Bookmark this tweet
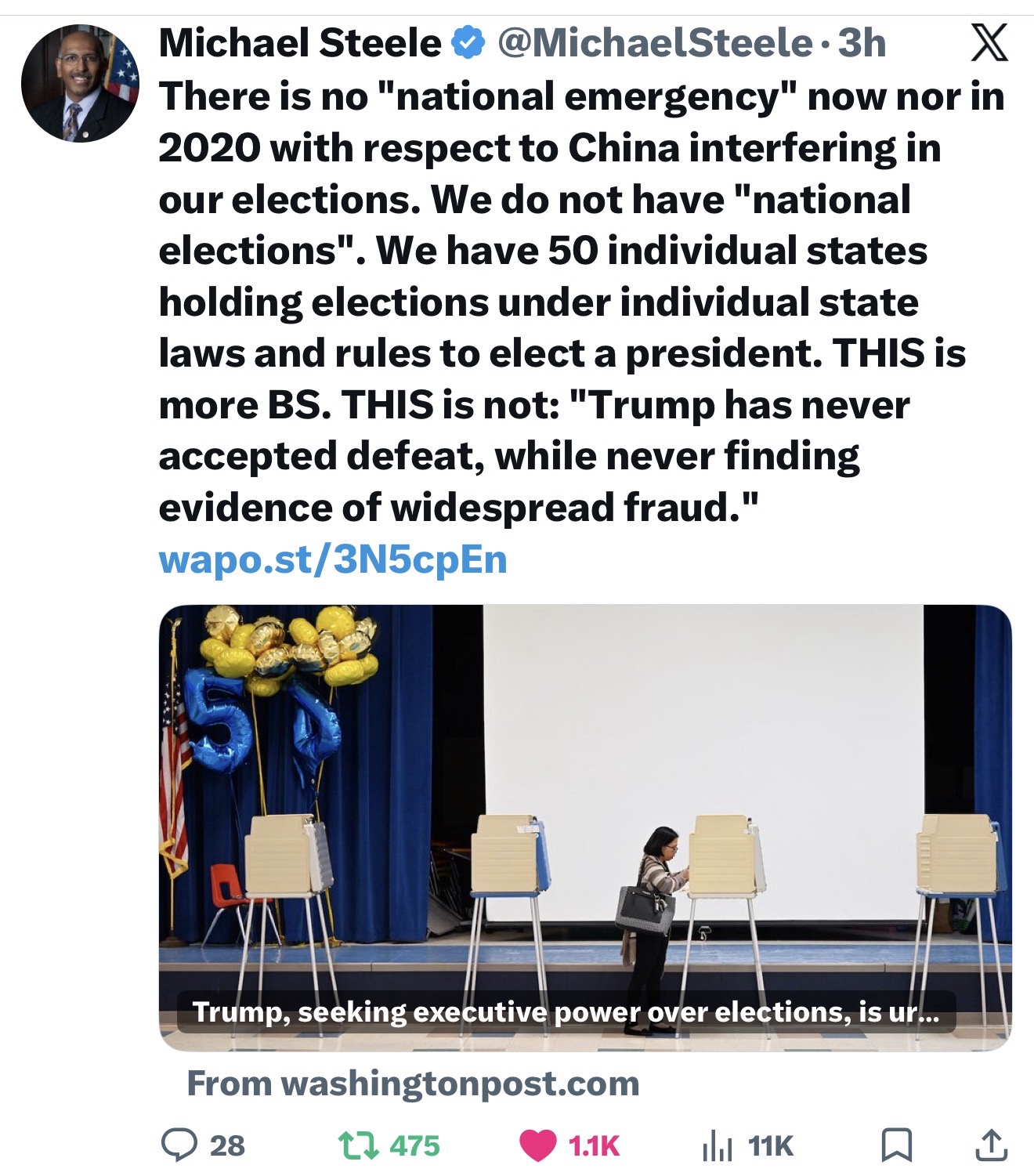This screenshot has width=1034, height=1176. [896, 1145]
